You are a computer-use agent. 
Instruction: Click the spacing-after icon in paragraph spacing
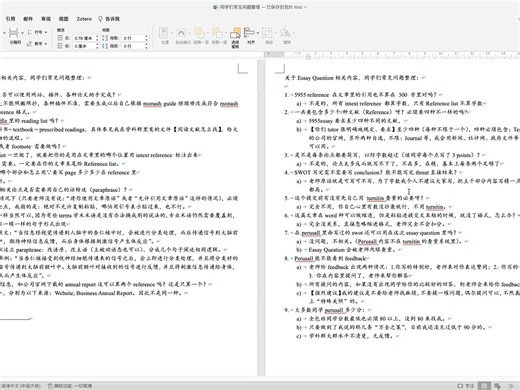(x=105, y=46)
